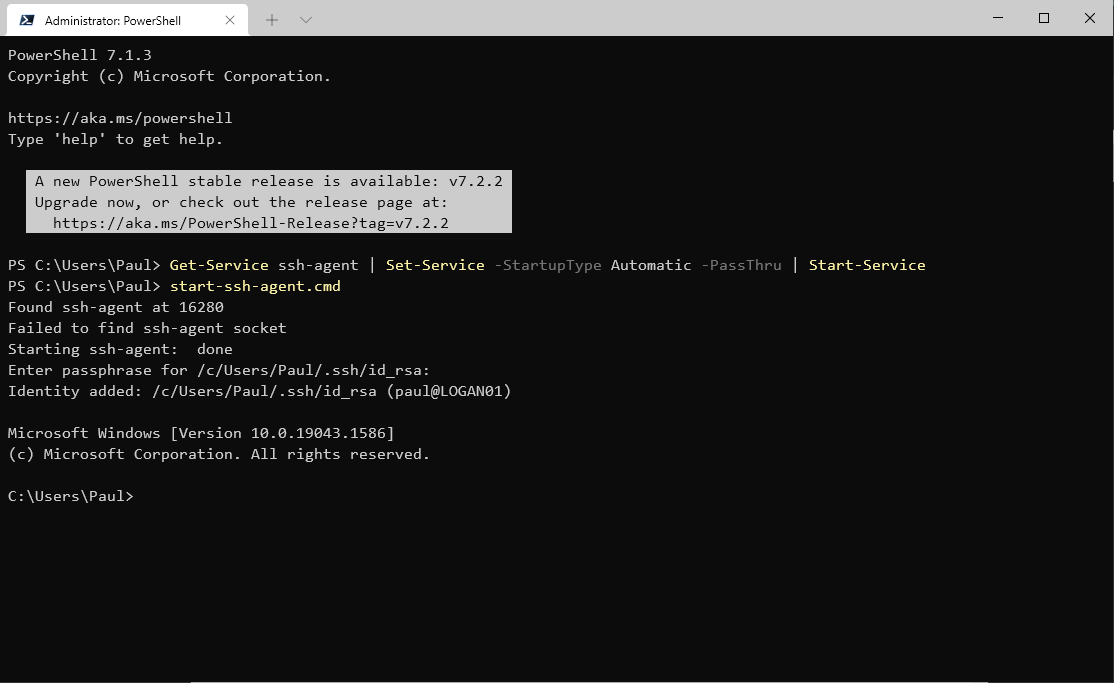Open the tab dropdown chevron menu
This screenshot has height=683, width=1114.
(x=305, y=18)
